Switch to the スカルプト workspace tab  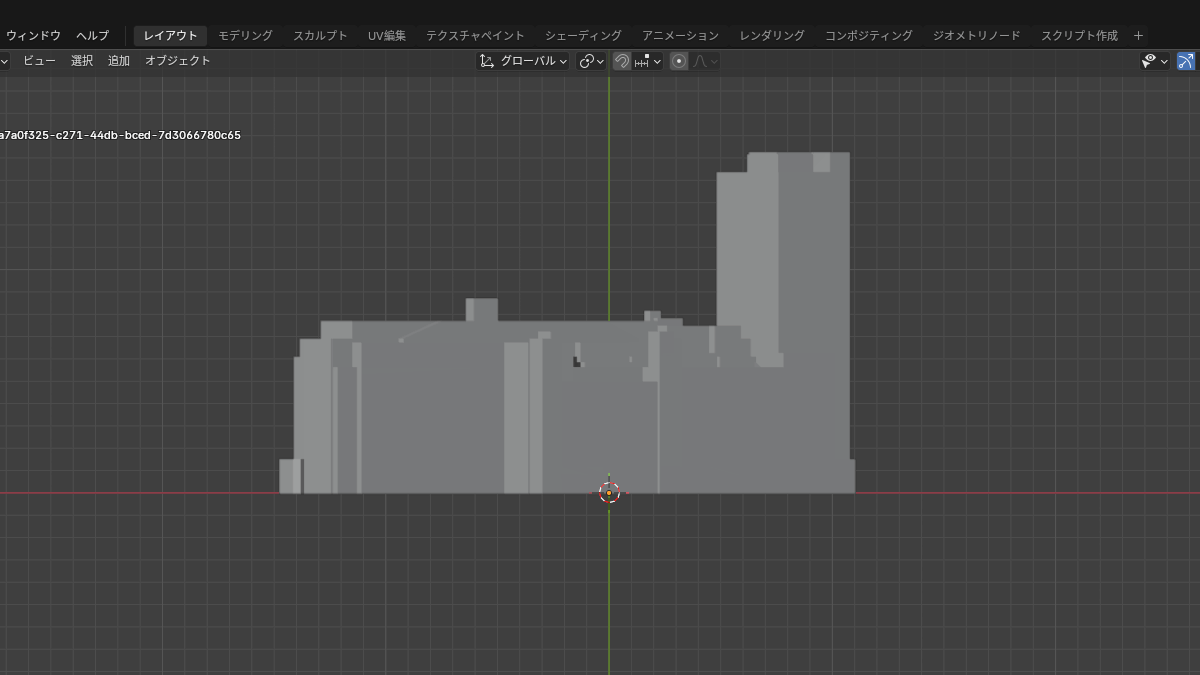coord(320,36)
